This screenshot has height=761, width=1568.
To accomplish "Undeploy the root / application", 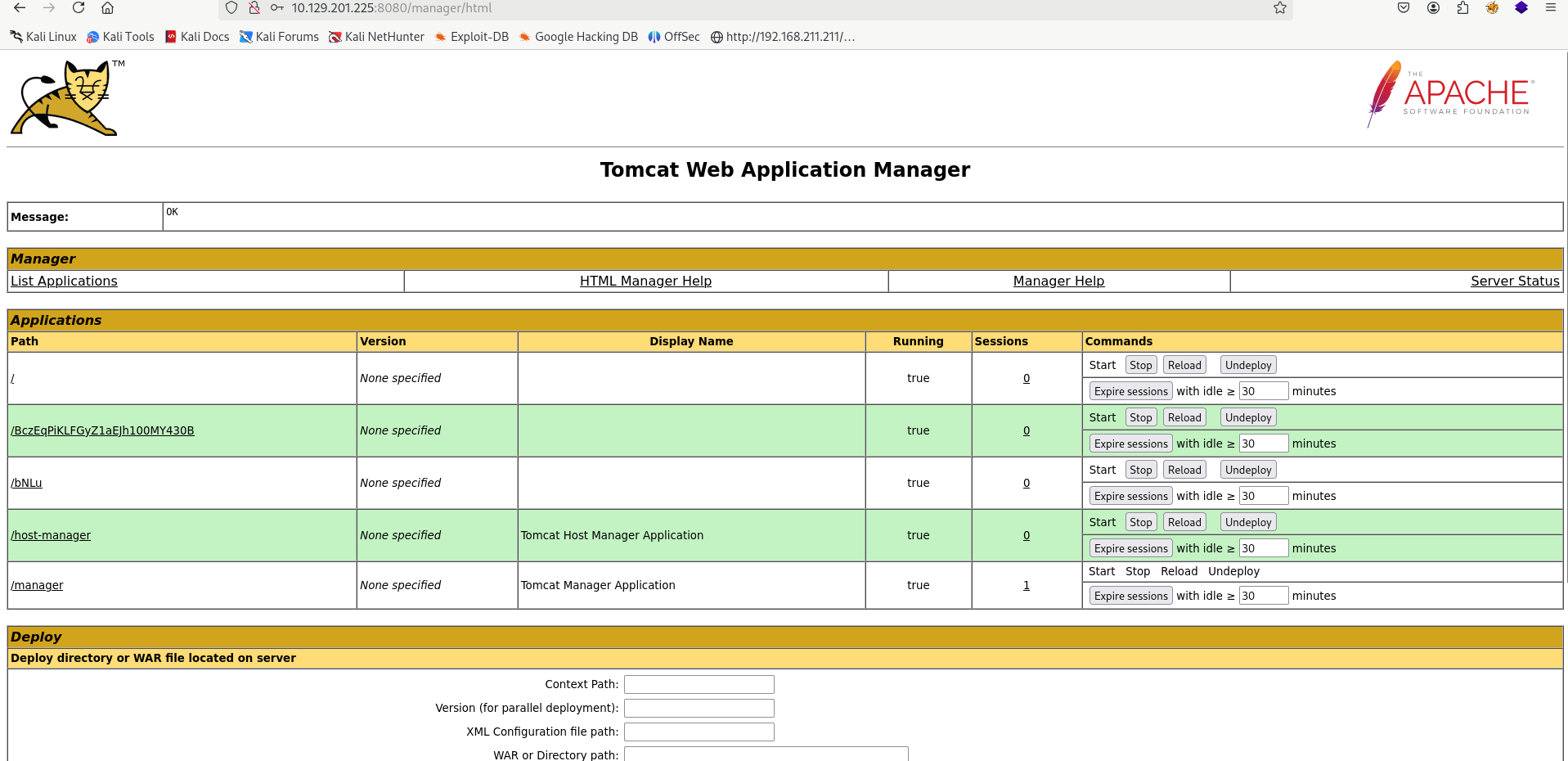I will pyautogui.click(x=1248, y=365).
